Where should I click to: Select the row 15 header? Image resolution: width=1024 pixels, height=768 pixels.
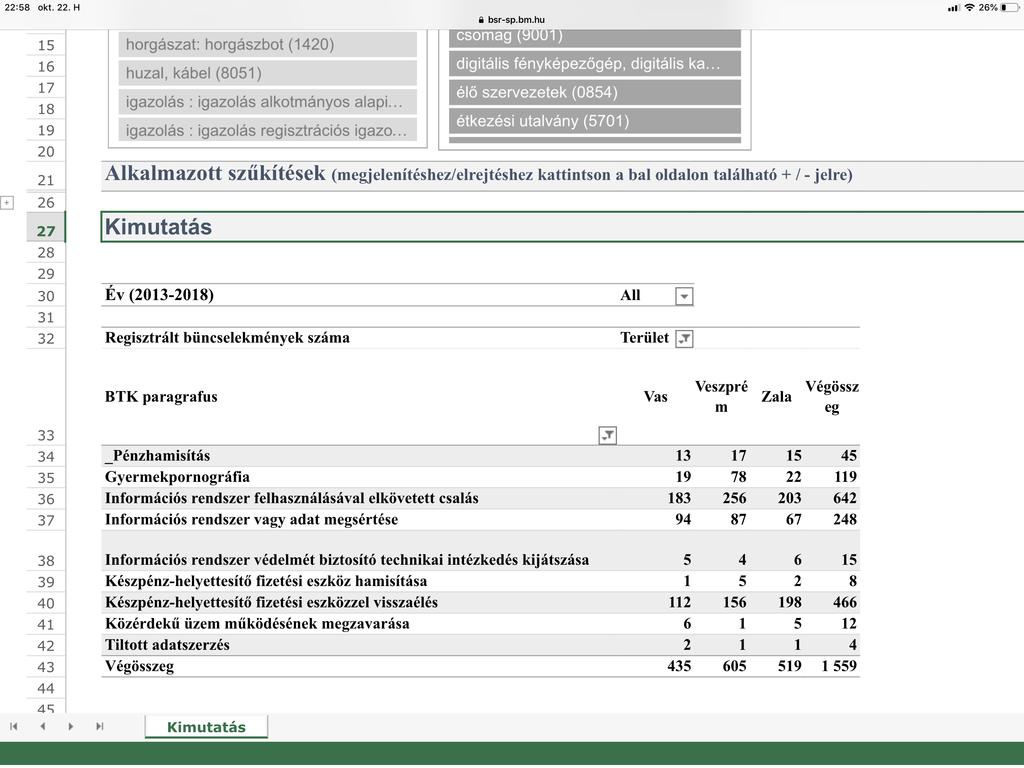(x=46, y=45)
